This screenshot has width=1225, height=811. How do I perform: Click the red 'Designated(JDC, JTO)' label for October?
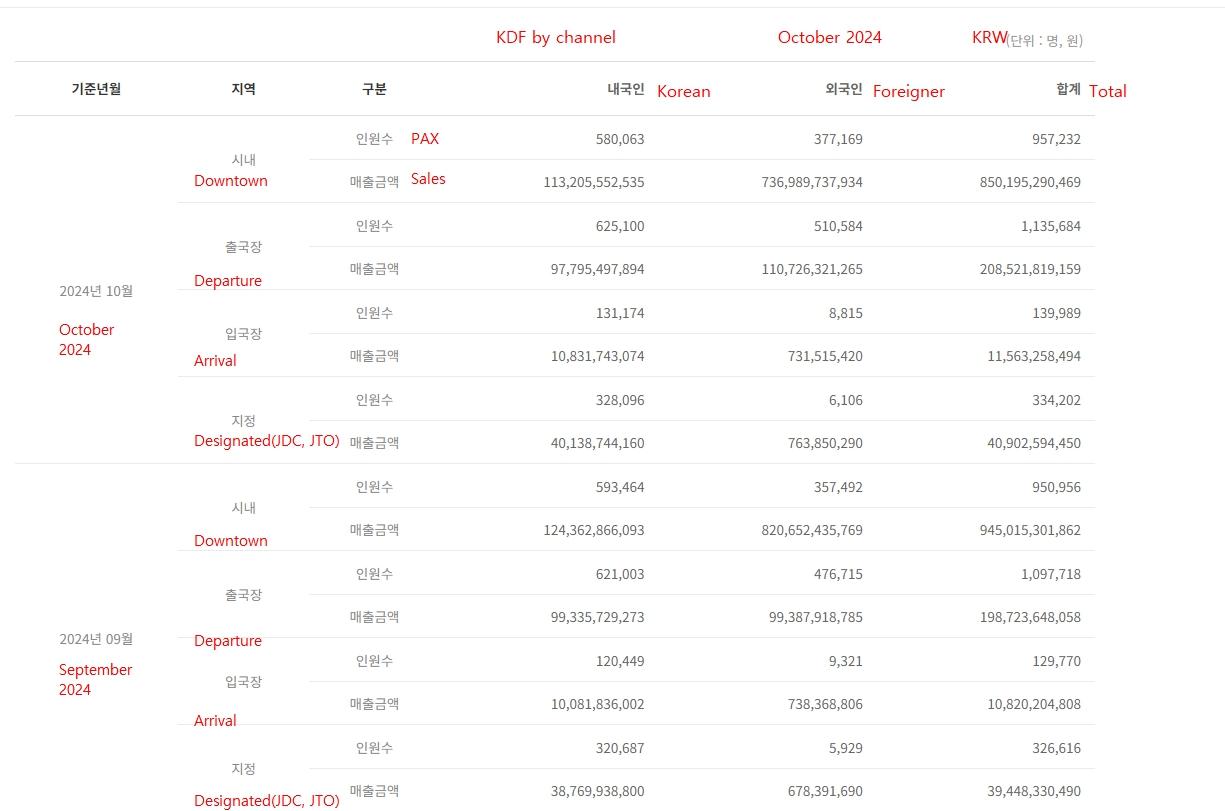pos(267,441)
